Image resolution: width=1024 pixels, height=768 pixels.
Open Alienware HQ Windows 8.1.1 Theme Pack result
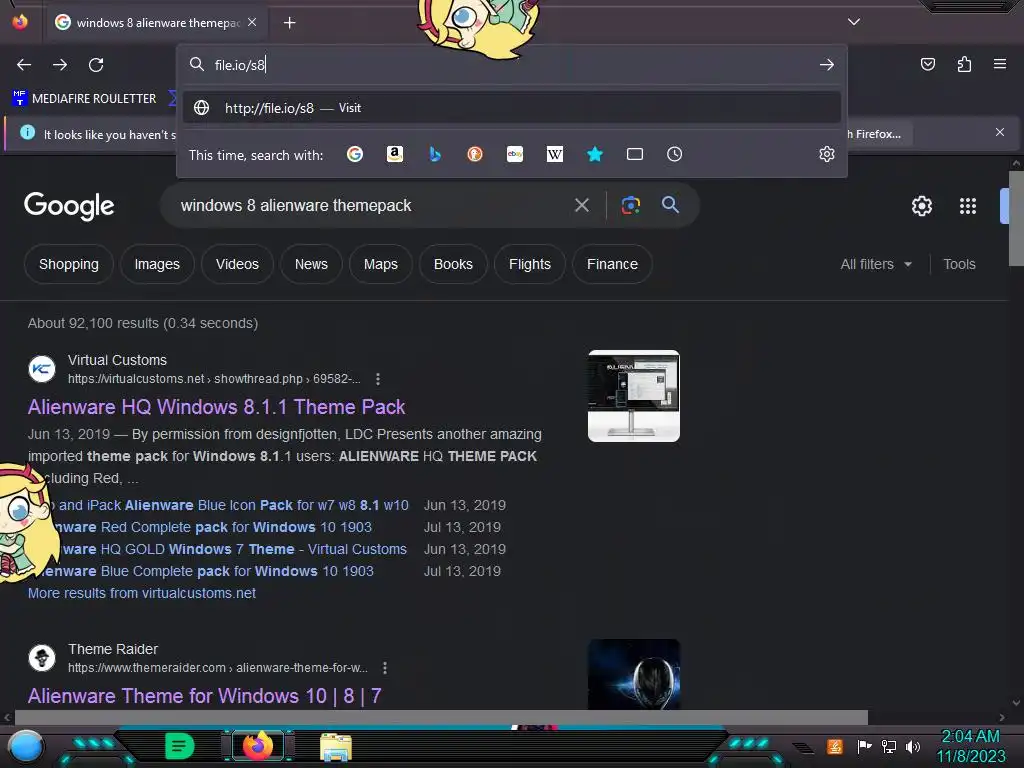[216, 407]
